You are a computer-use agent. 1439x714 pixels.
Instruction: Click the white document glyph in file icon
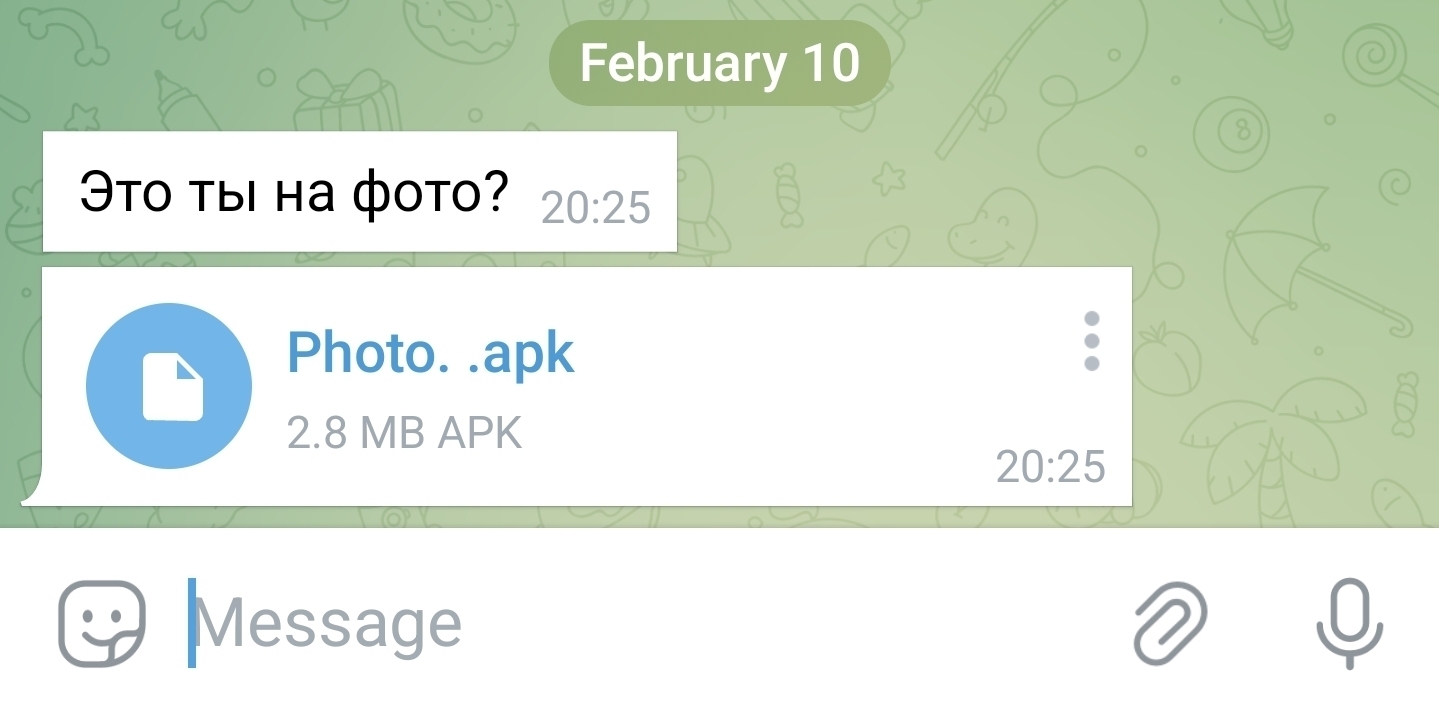172,386
